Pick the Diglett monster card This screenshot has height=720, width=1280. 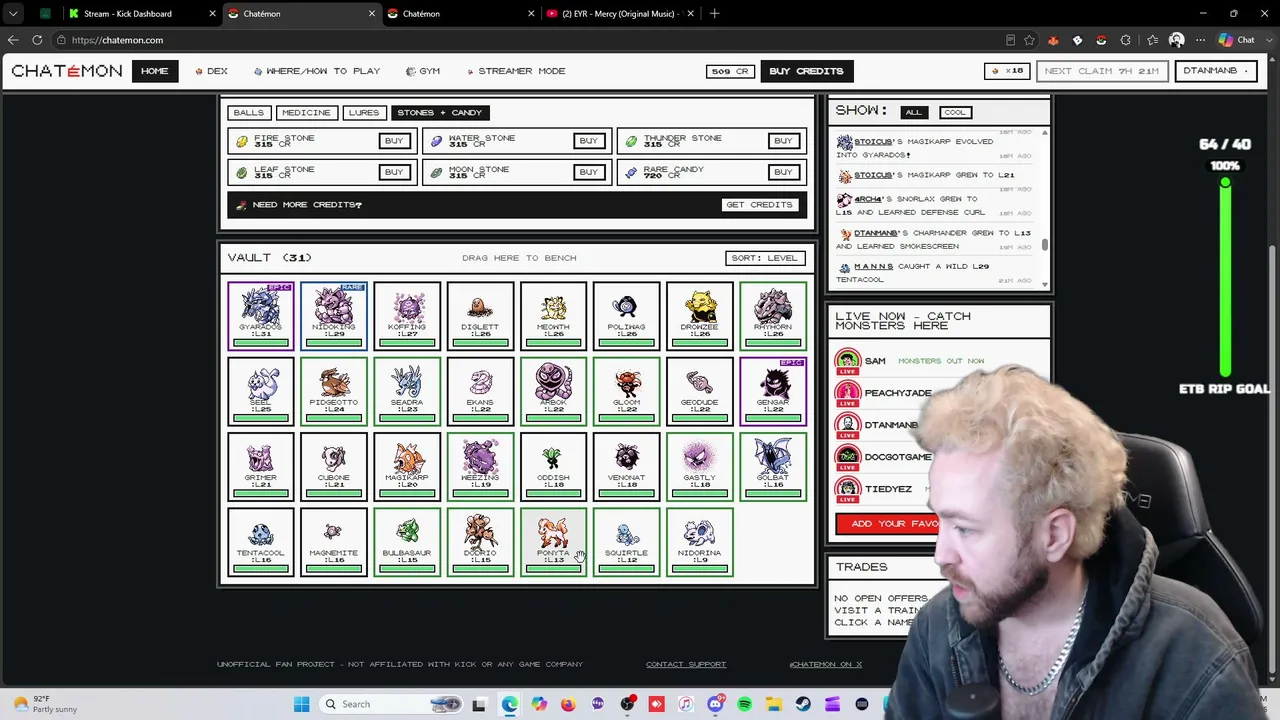pos(480,316)
